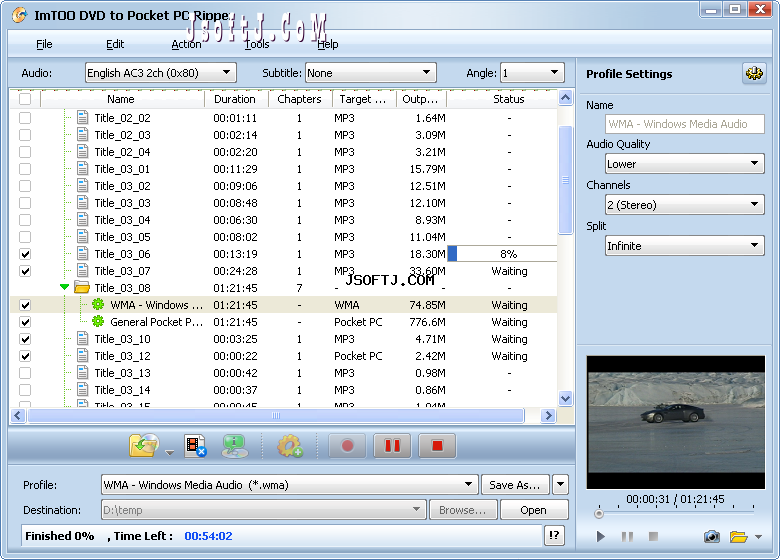
Task: Click the add profile gear icon
Action: pos(290,446)
